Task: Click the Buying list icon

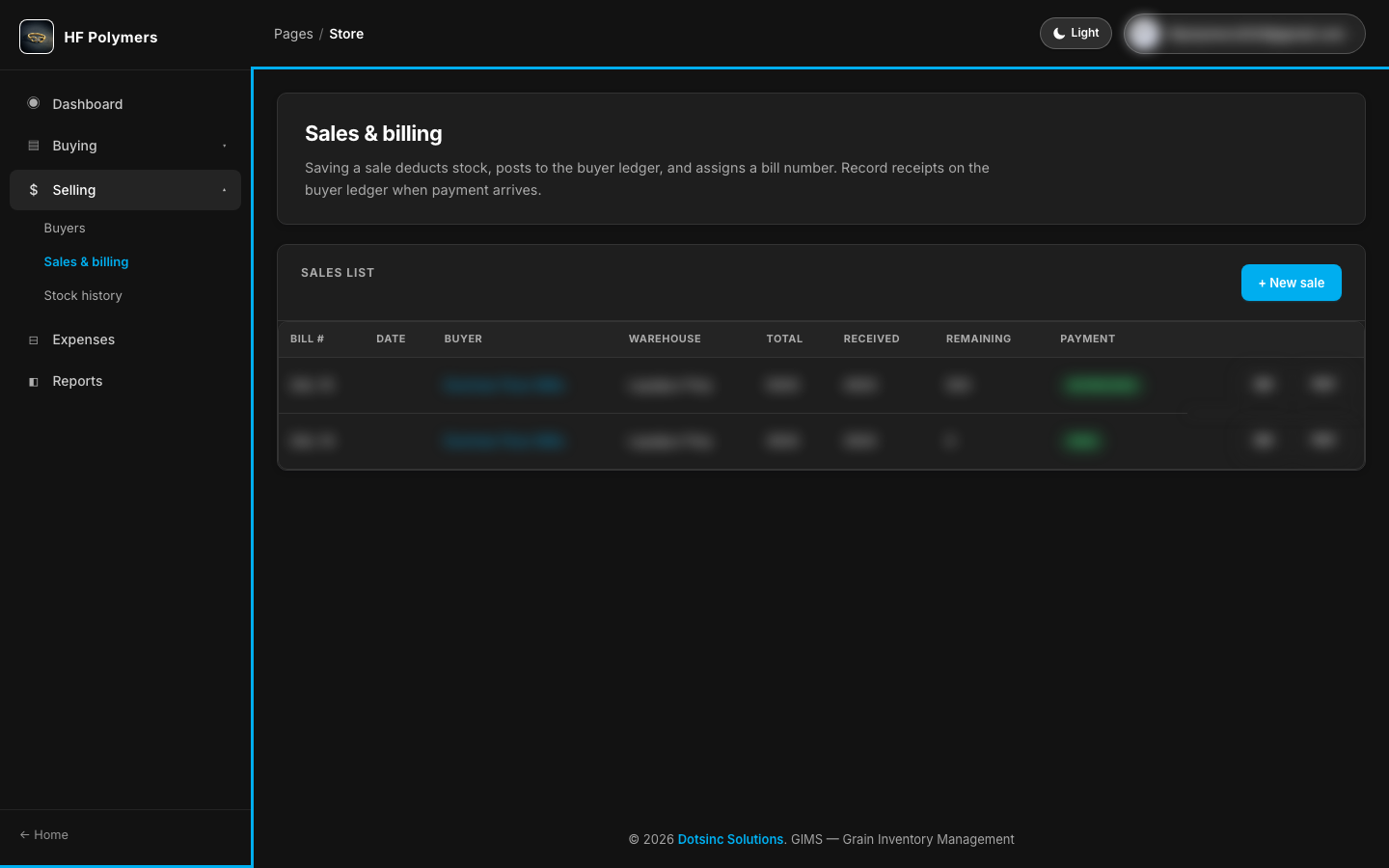Action: [34, 146]
